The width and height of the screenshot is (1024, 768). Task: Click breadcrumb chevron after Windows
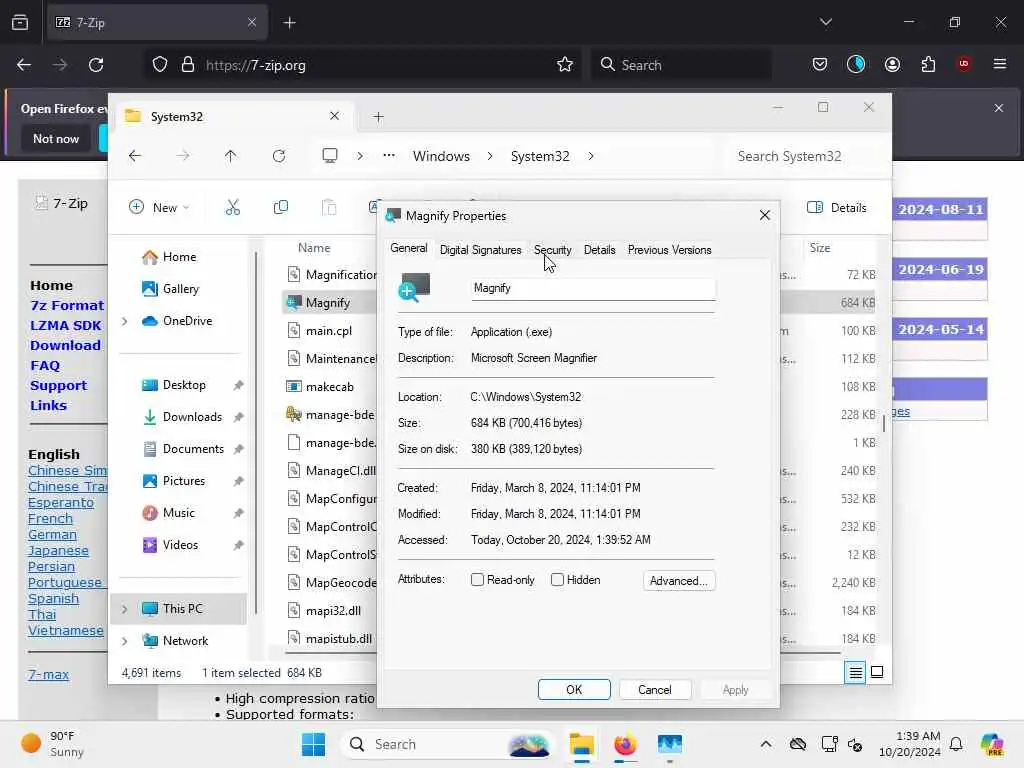point(490,156)
